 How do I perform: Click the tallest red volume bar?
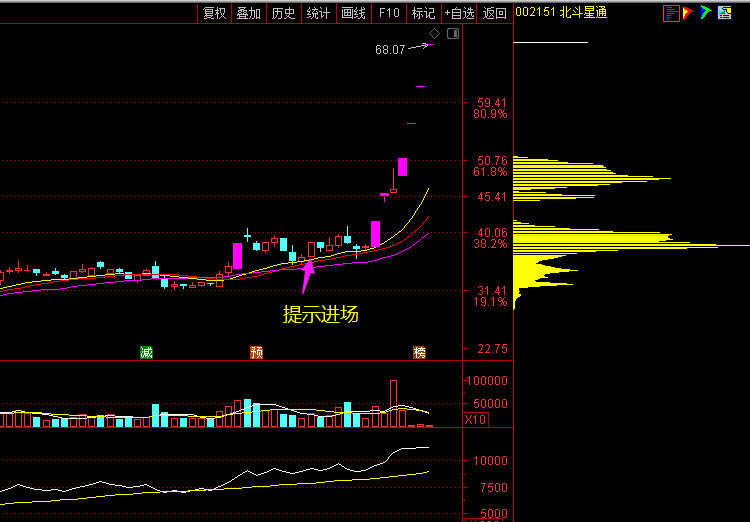(x=394, y=403)
